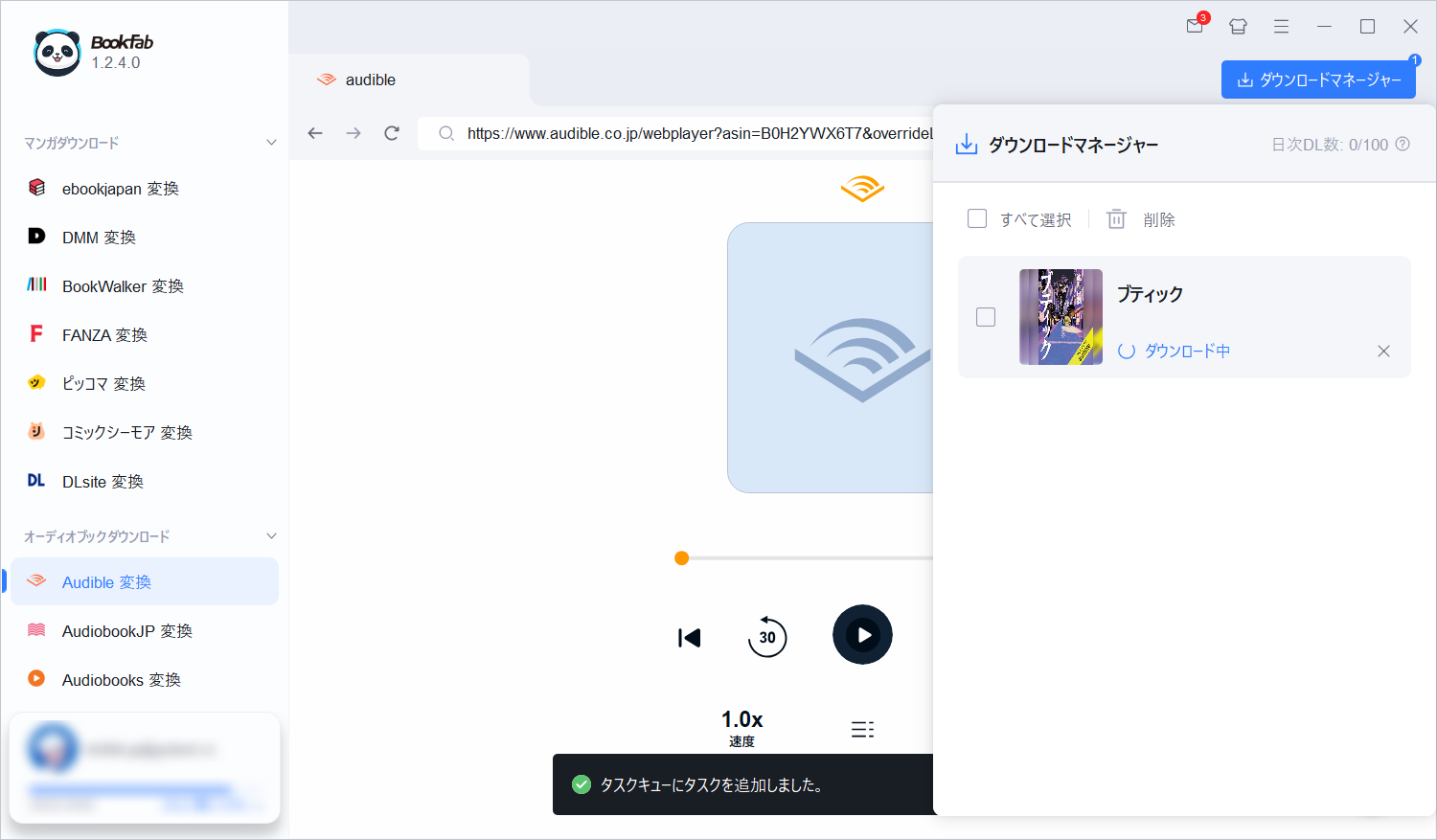Click the audiobook cover placeholder
This screenshot has width=1437, height=840.
click(831, 357)
